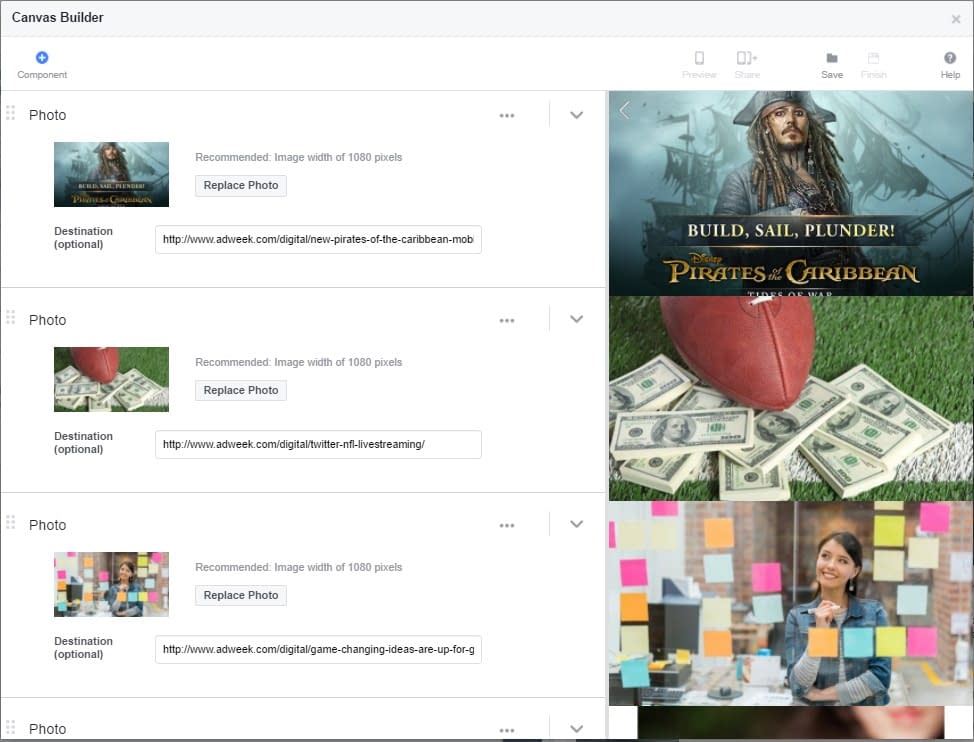Click the football photo thumbnail
974x742 pixels.
(x=111, y=379)
